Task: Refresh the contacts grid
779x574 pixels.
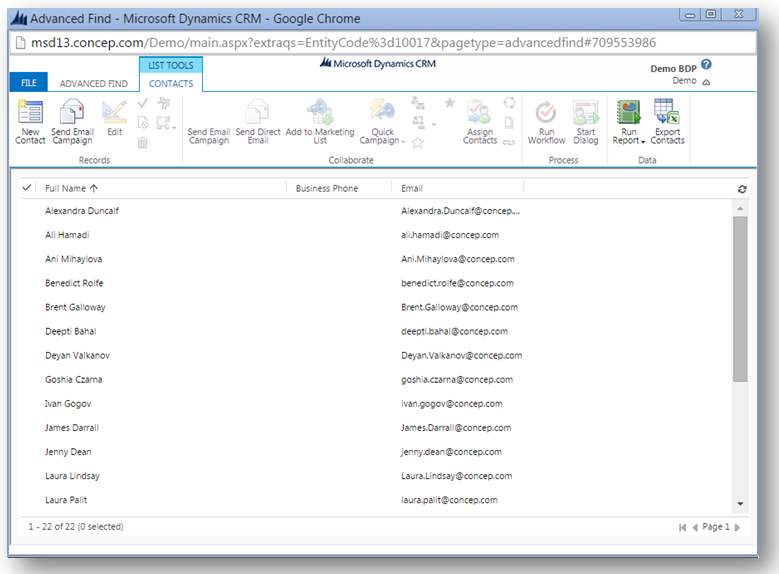Action: [x=742, y=189]
